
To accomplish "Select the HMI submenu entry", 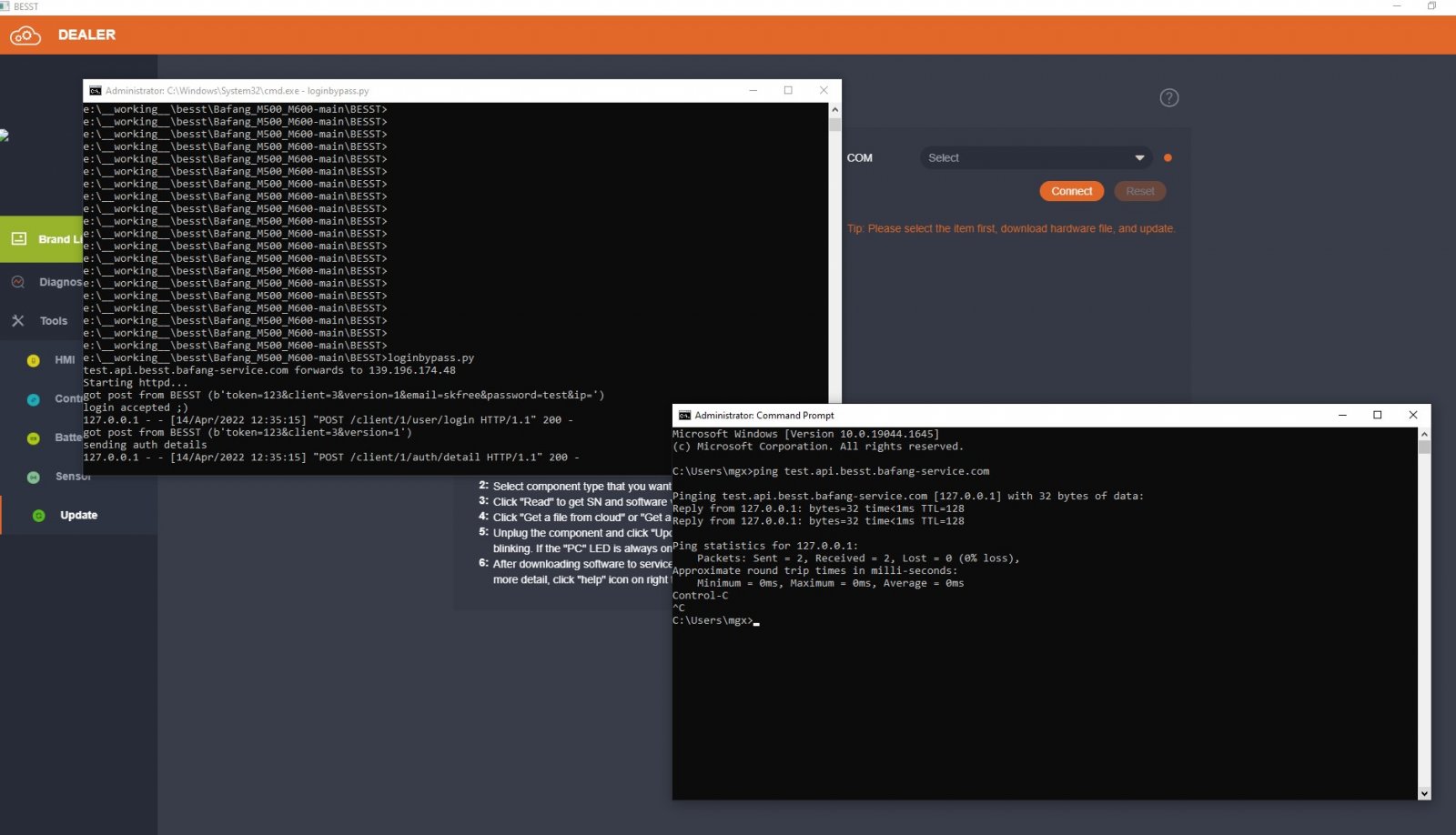I will pyautogui.click(x=65, y=360).
